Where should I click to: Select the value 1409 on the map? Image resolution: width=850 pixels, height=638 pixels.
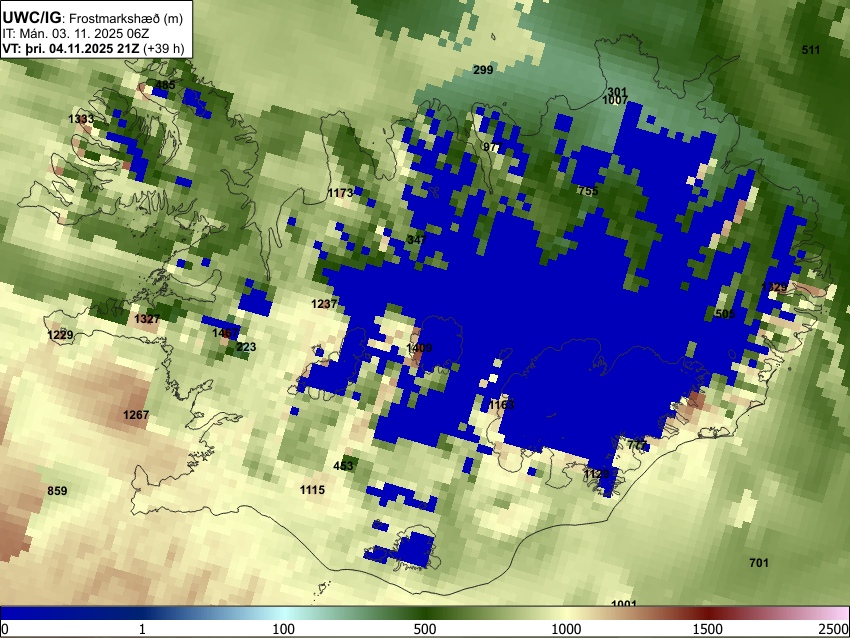[x=419, y=348]
